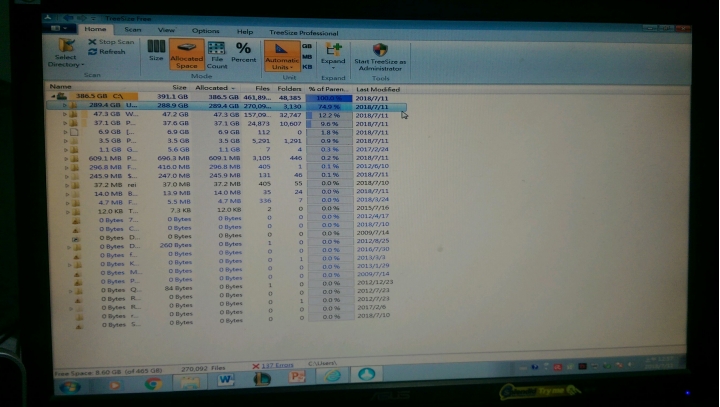Click the 74.9 % parent bar
Screen dimensions: 720x407
pos(329,107)
